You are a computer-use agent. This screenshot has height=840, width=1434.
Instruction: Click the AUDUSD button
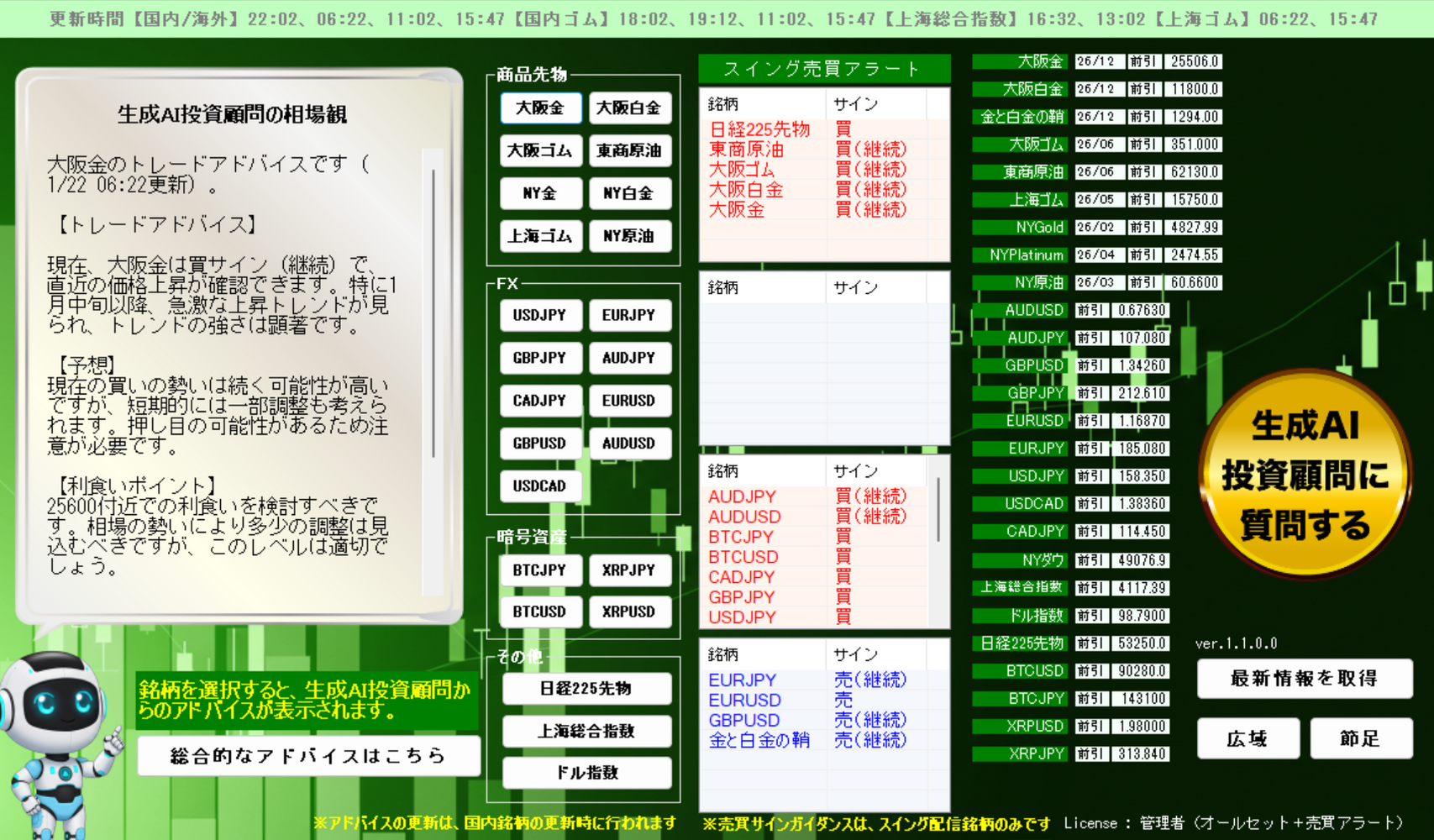pos(629,444)
